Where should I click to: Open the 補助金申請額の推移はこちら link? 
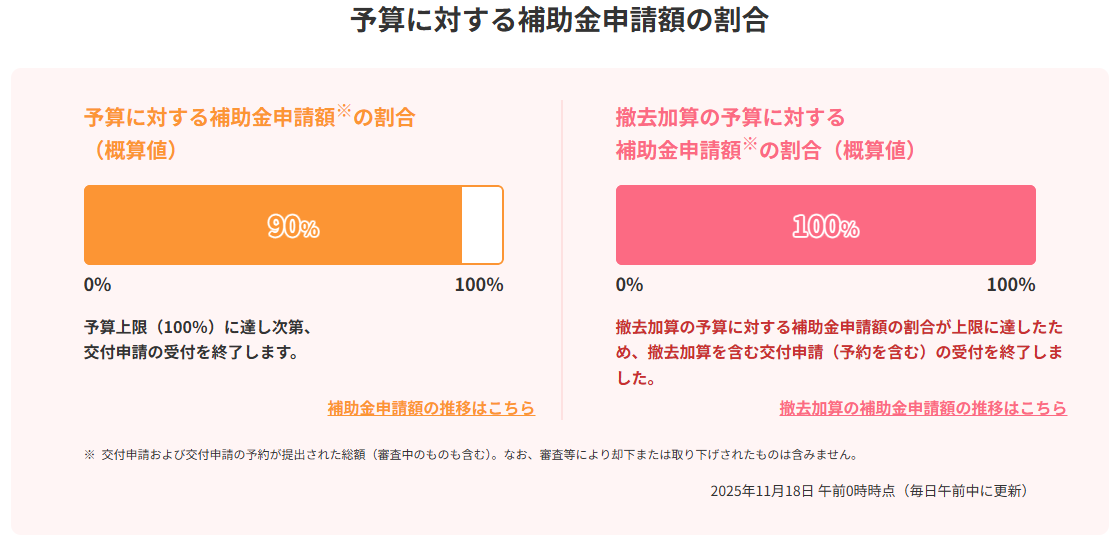click(431, 408)
